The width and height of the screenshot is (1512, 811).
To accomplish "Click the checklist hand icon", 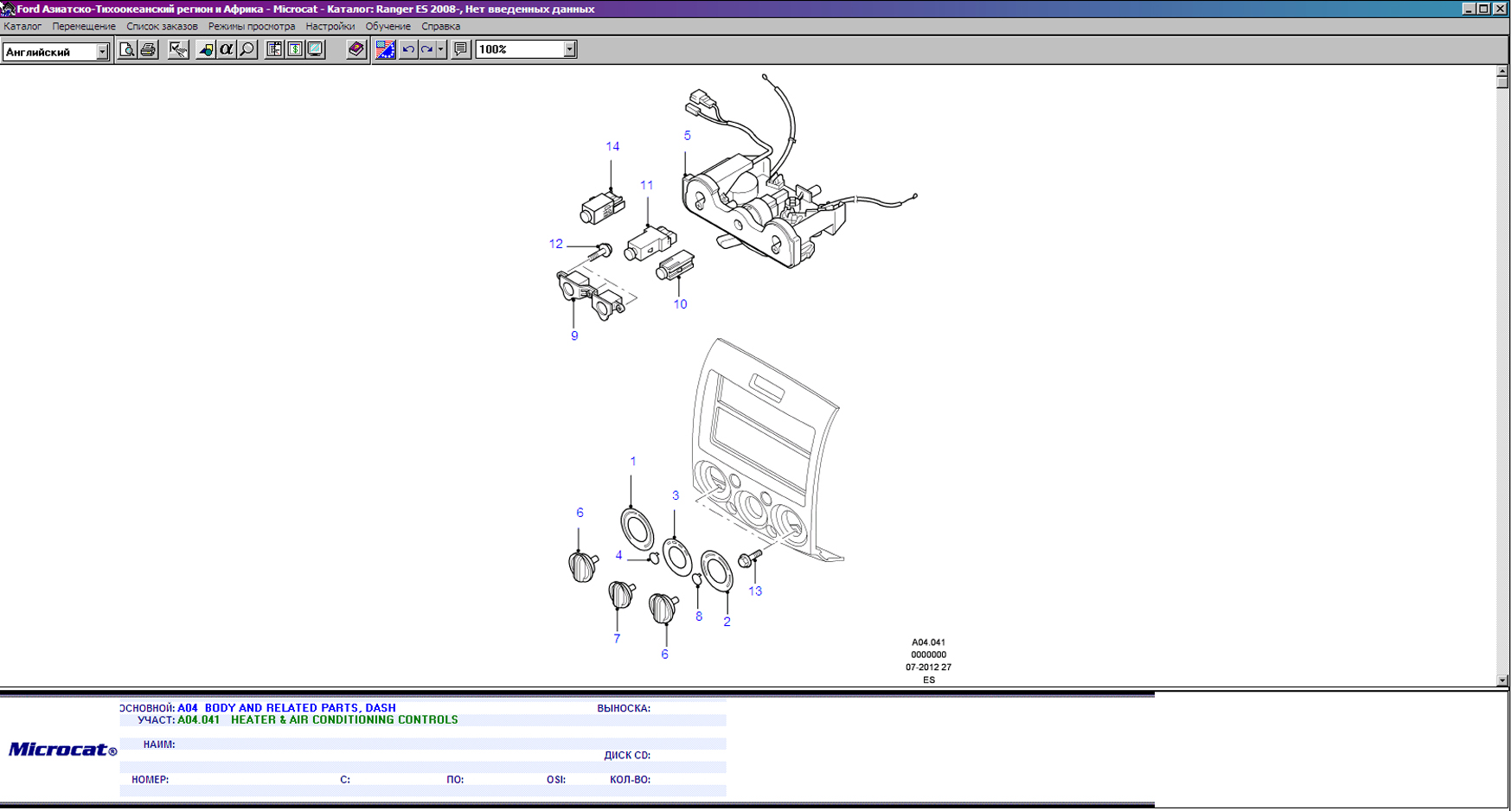I will click(178, 49).
